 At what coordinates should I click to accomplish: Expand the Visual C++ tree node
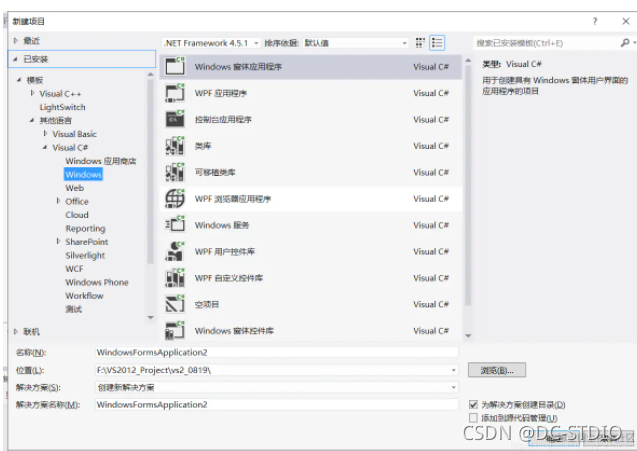(x=32, y=93)
